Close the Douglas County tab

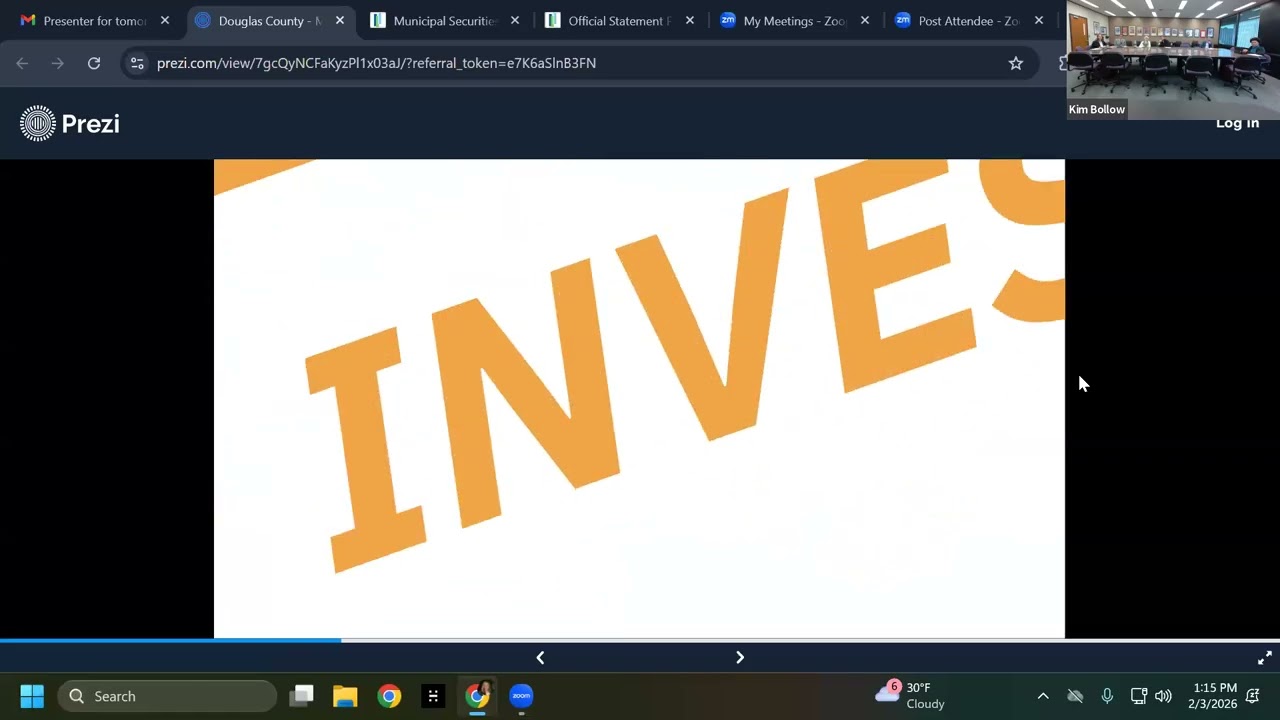click(340, 21)
